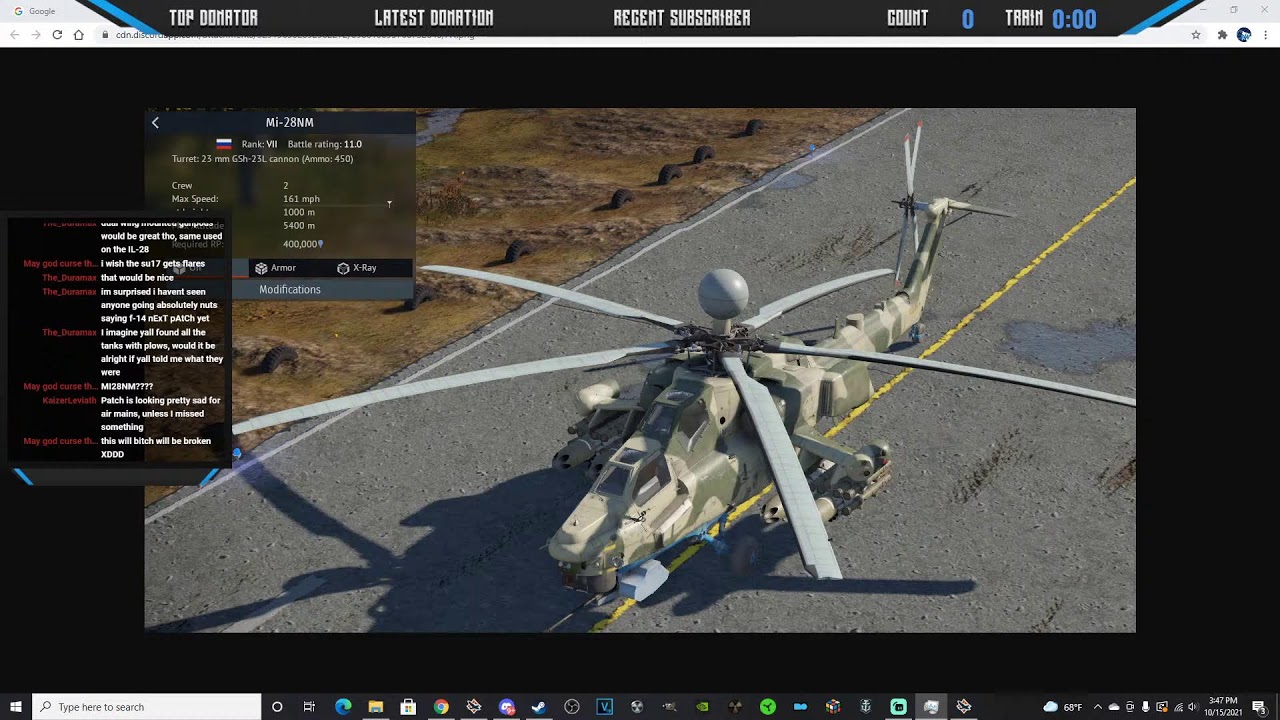The height and width of the screenshot is (720, 1280).
Task: Open the weather widget showing 68°F
Action: pyautogui.click(x=1062, y=707)
